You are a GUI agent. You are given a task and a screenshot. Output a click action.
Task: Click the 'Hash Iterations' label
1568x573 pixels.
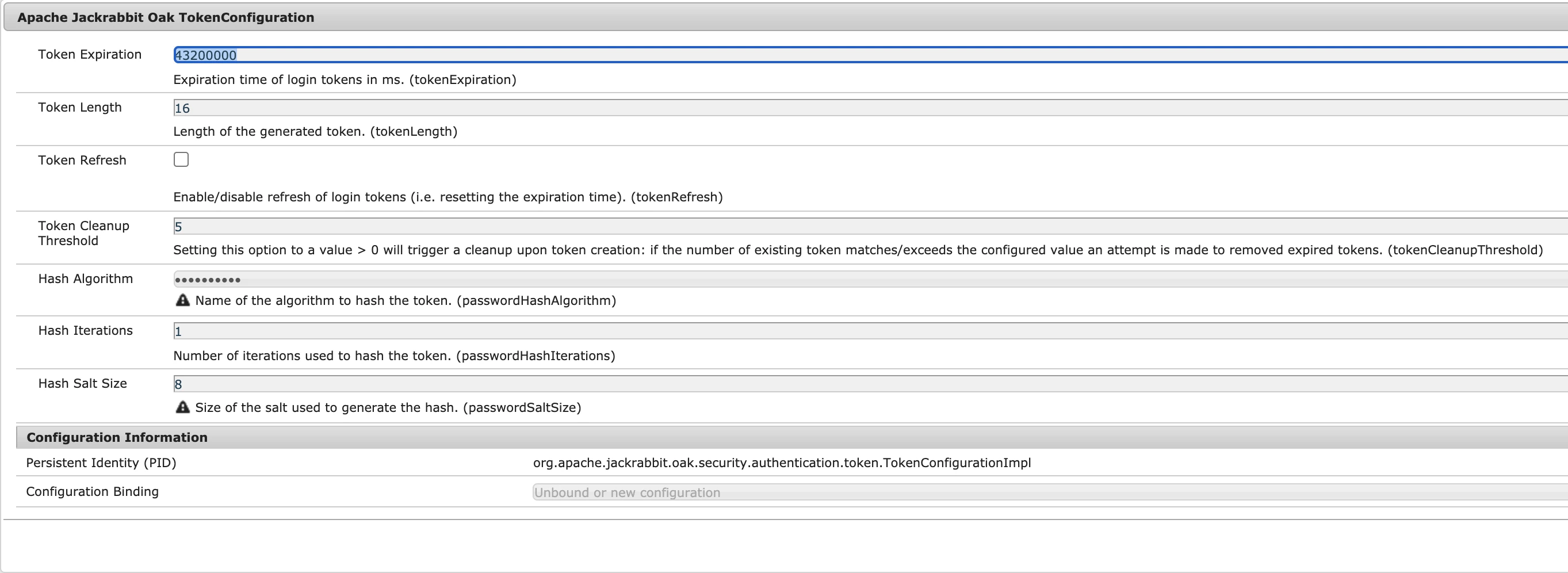85,331
